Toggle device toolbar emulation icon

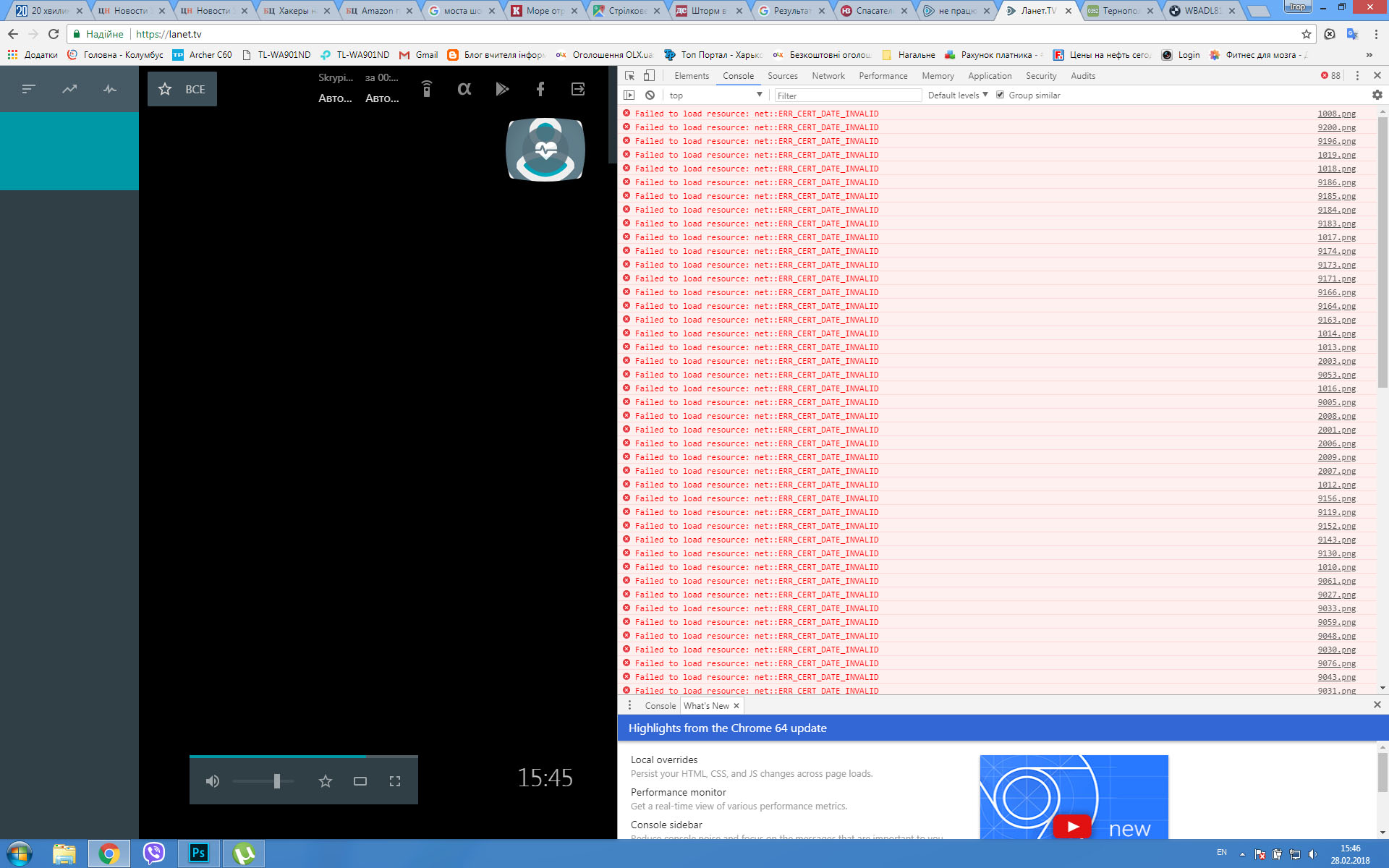(x=649, y=75)
